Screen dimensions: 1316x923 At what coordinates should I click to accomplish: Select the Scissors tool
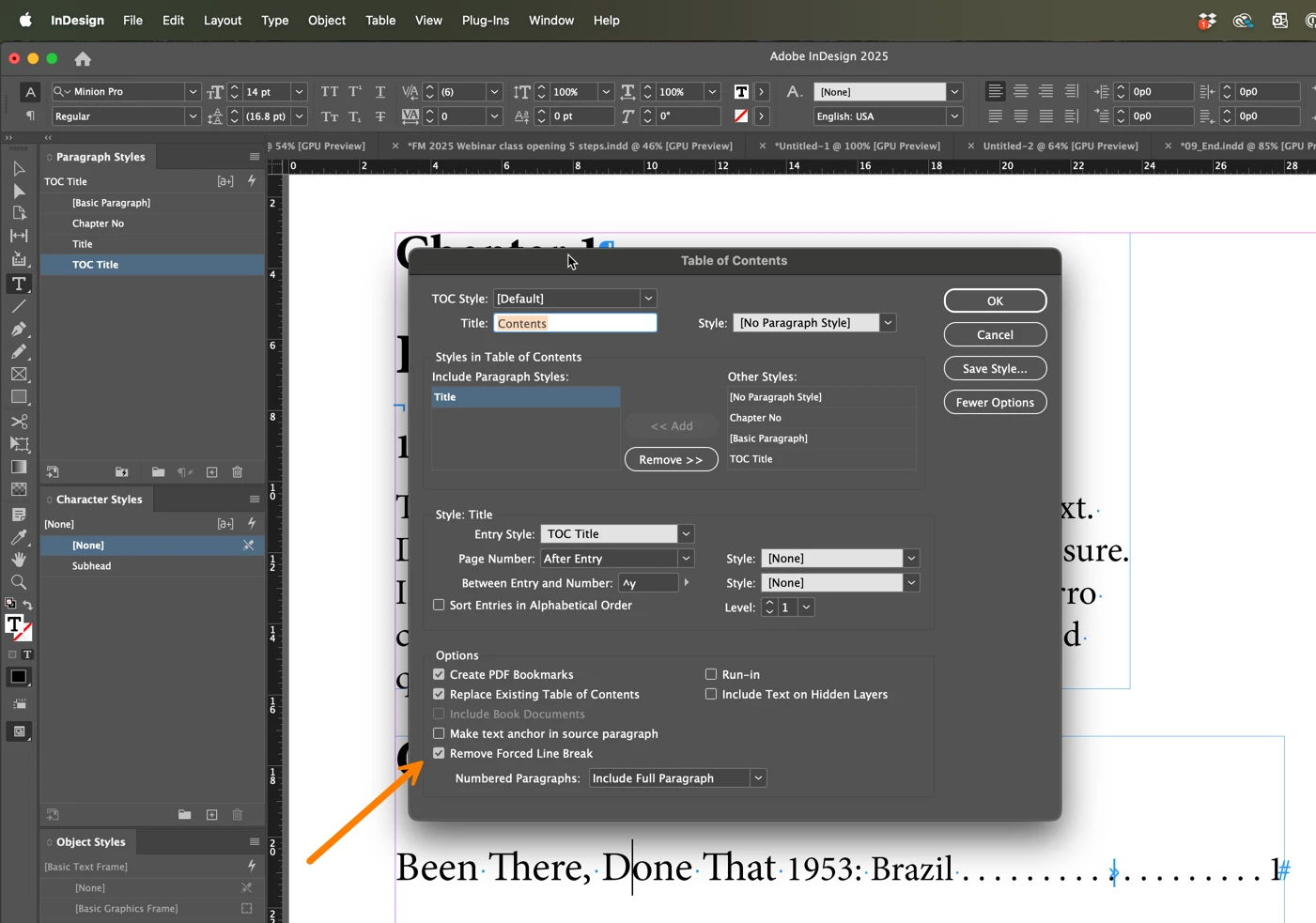tap(19, 422)
